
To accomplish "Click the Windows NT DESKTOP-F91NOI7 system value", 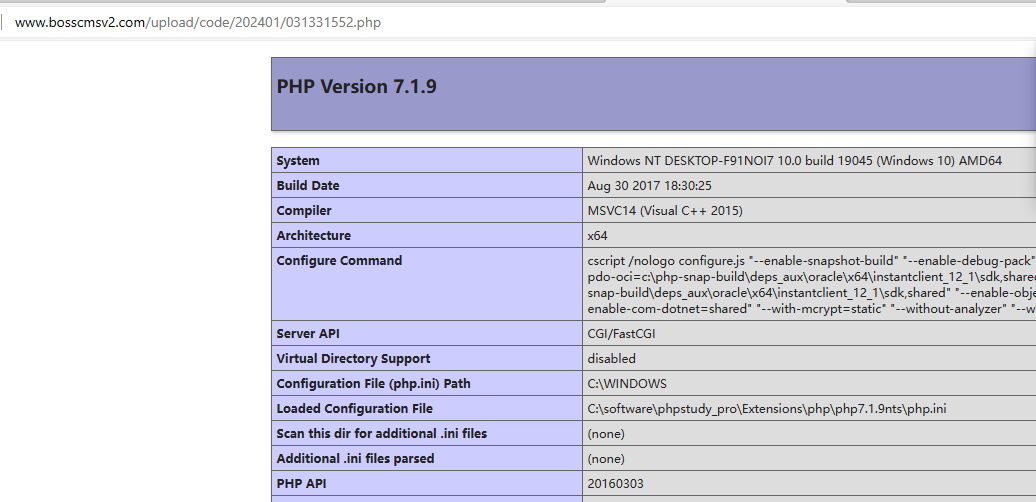I will click(794, 161).
